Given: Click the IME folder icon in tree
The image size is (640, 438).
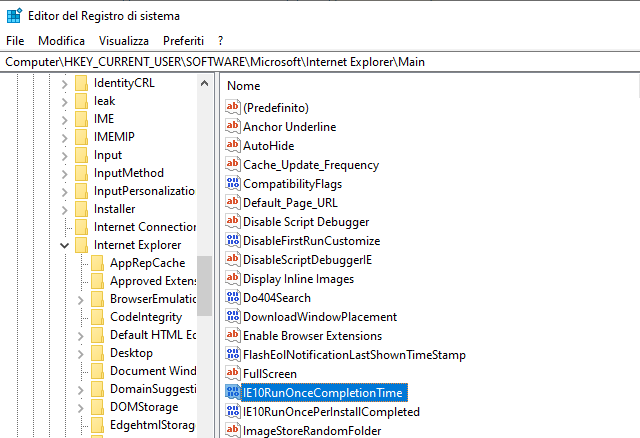Looking at the screenshot, I should pos(81,119).
